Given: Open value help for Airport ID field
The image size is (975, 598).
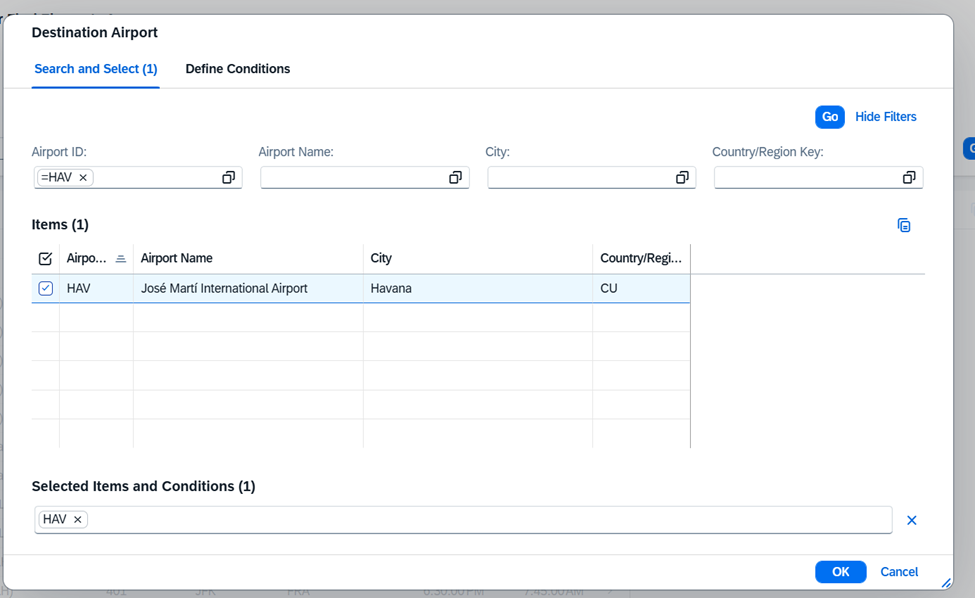Looking at the screenshot, I should (x=228, y=178).
